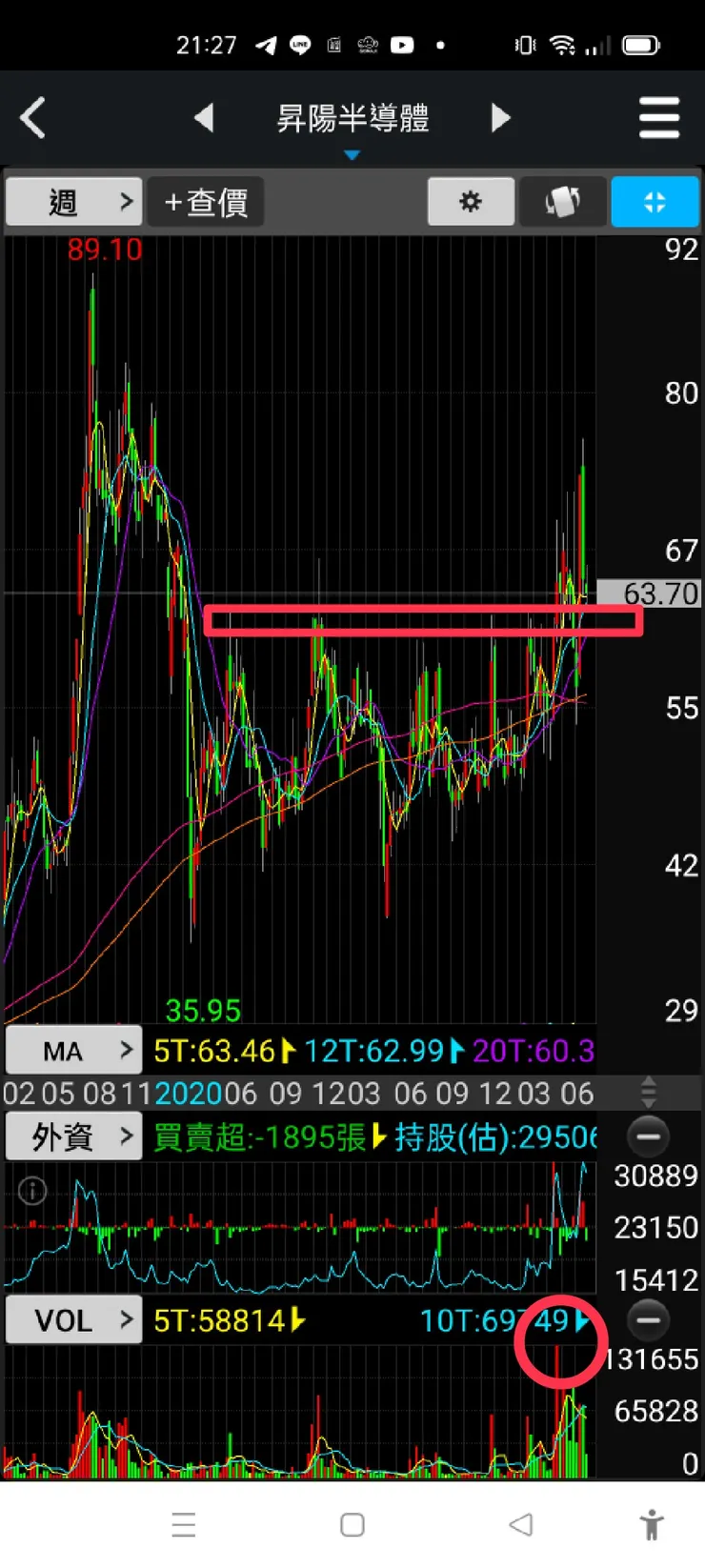
Task: Open the 週 period selector
Action: point(74,202)
